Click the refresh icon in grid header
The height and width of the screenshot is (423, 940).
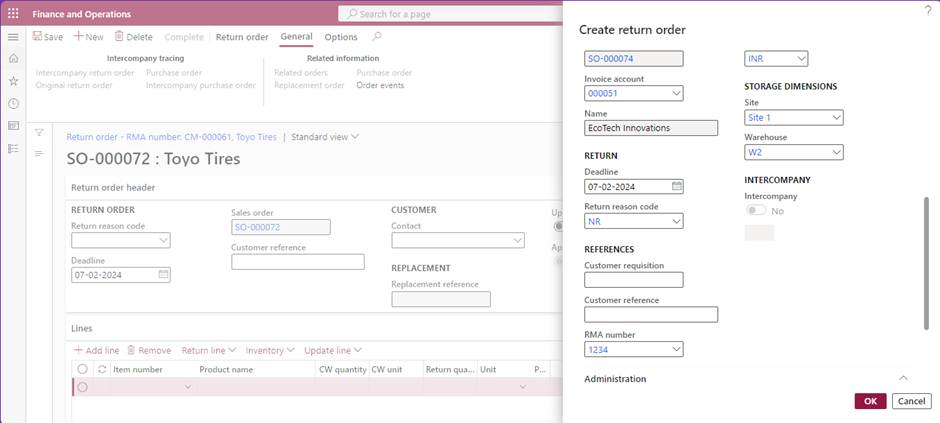(102, 370)
